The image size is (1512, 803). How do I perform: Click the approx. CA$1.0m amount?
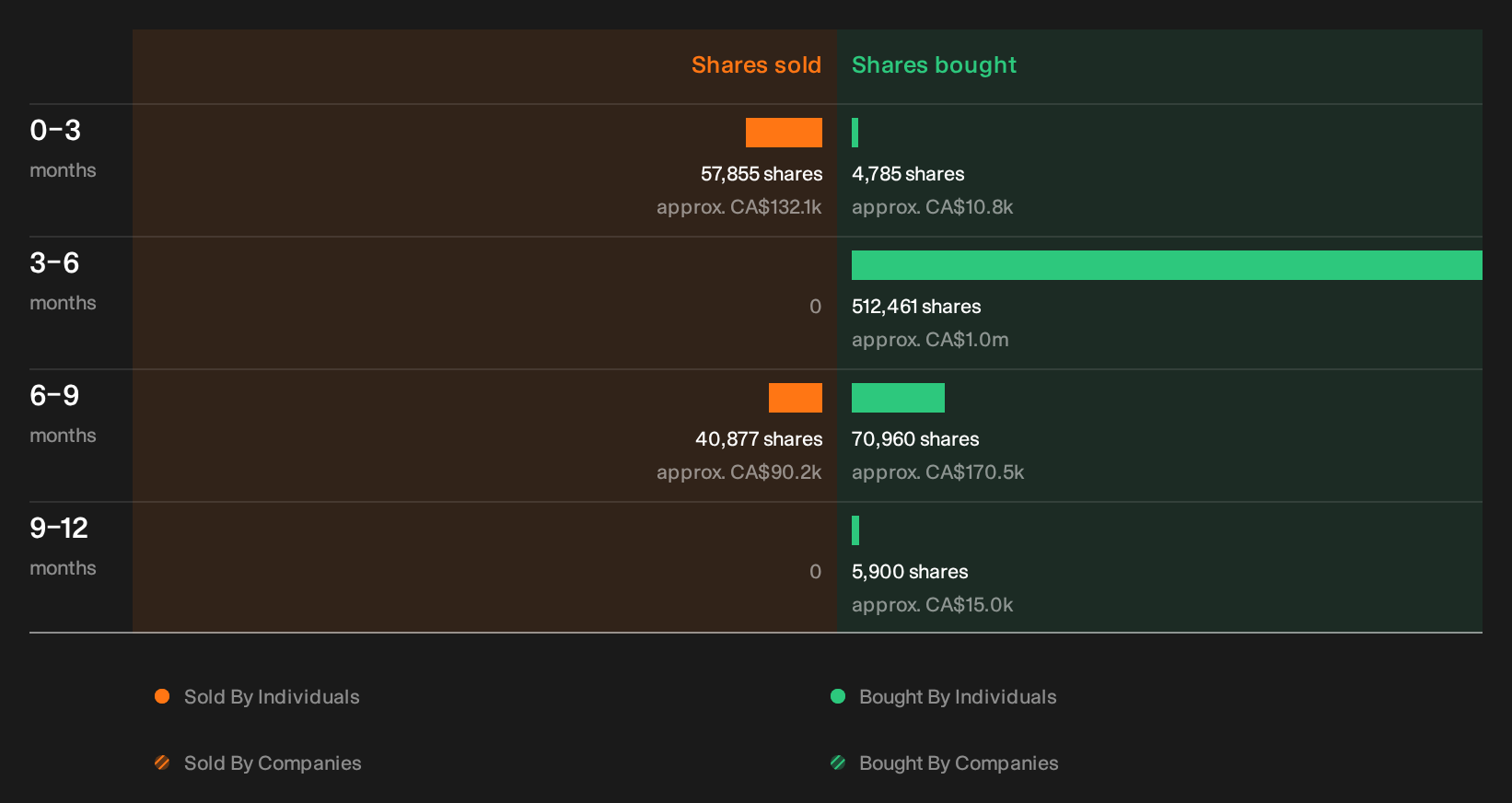(930, 340)
